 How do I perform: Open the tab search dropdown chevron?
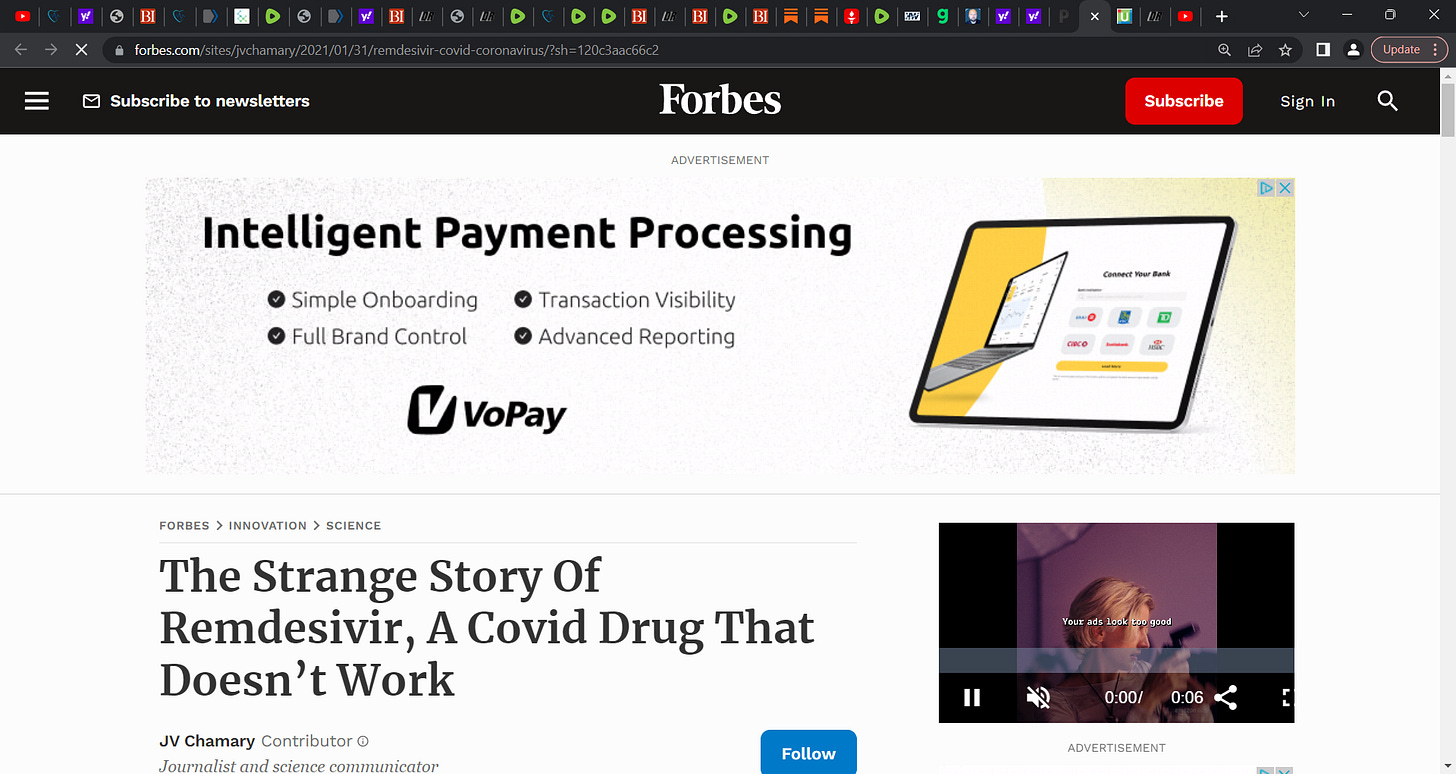point(1303,15)
